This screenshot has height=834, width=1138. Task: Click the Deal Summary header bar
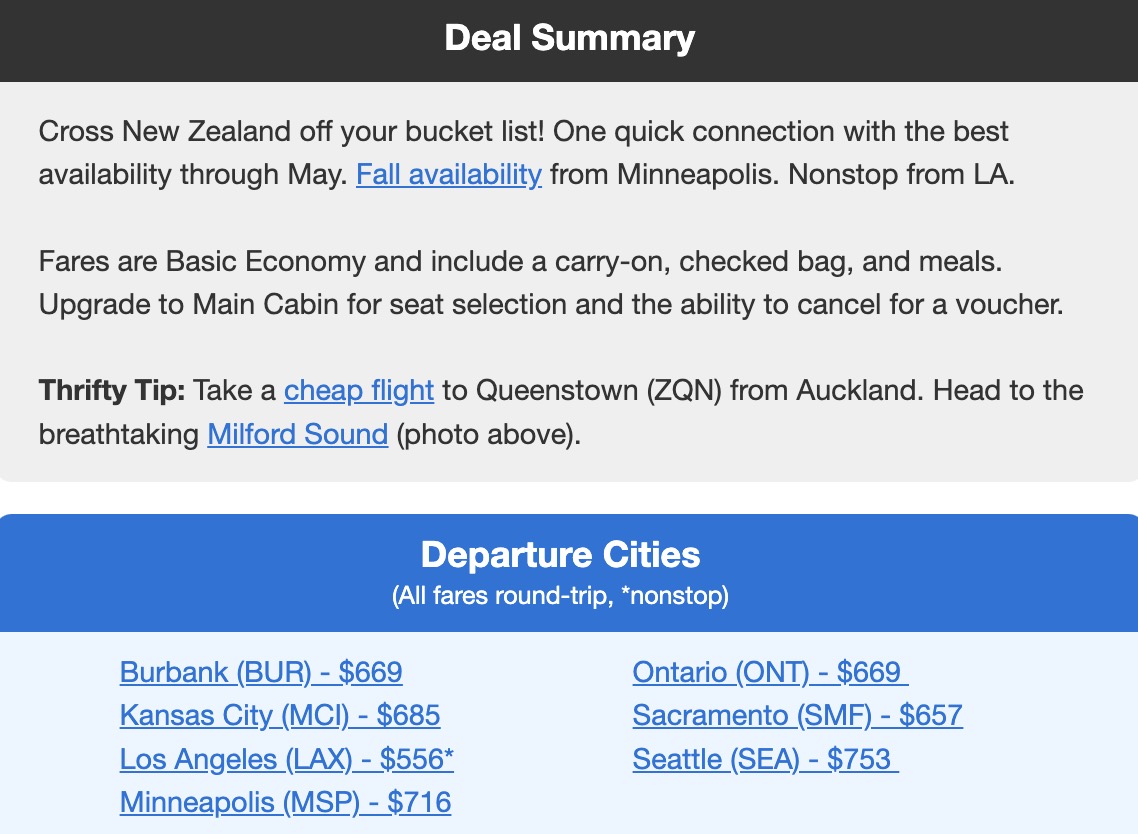[569, 38]
